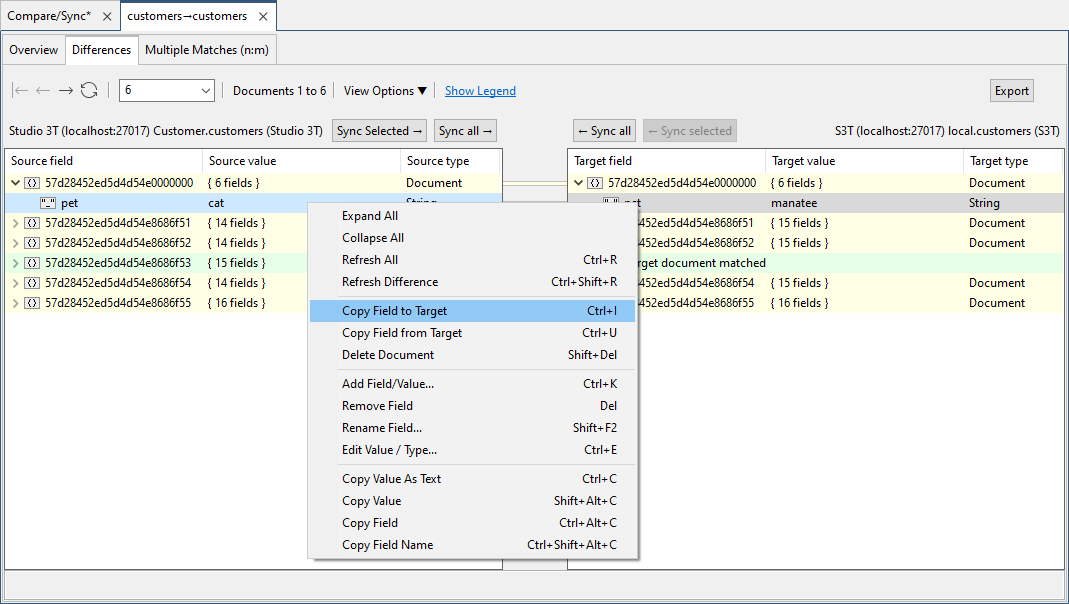Expand source document ending 8686f55

(15, 303)
